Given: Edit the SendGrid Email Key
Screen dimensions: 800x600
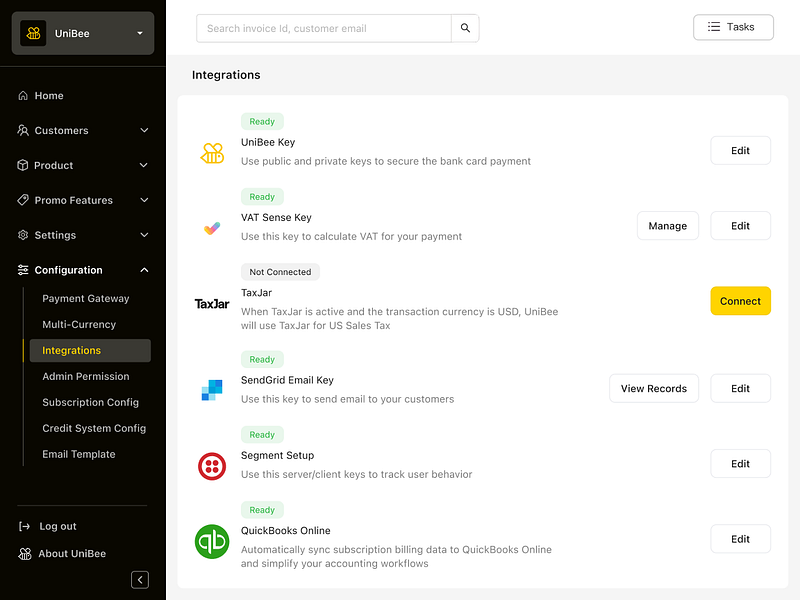Looking at the screenshot, I should (x=740, y=388).
